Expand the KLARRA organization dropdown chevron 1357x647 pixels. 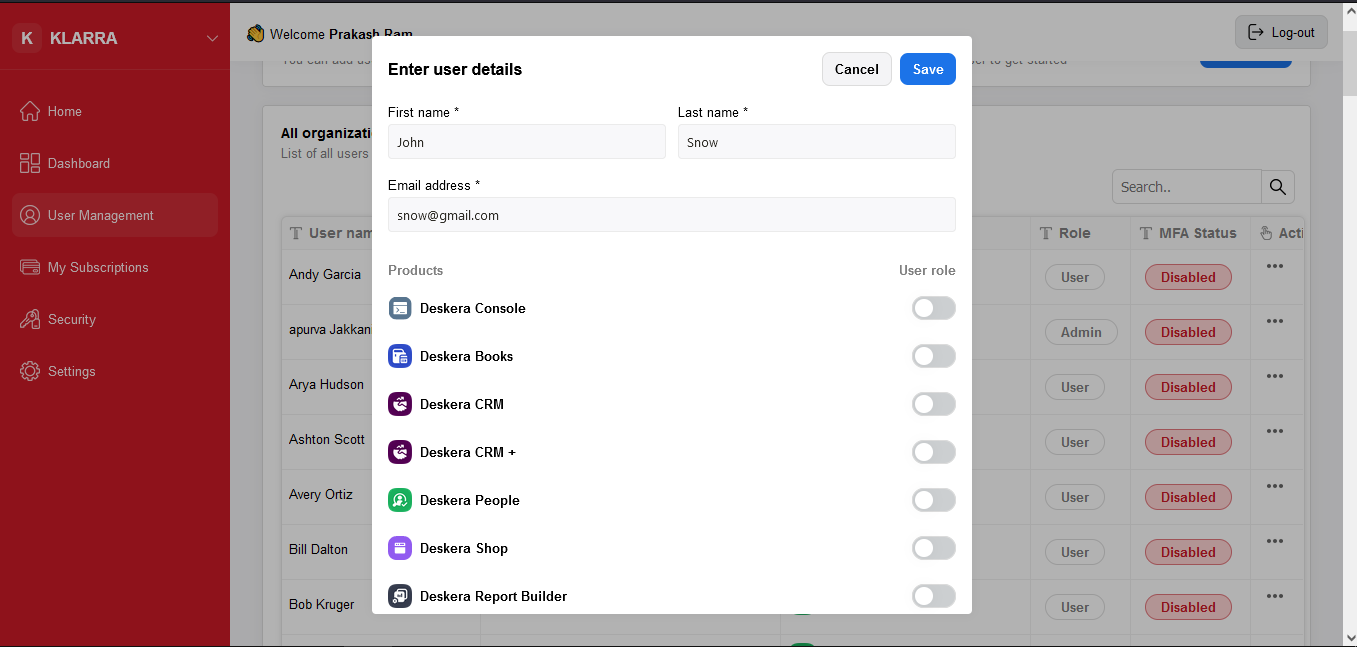click(212, 38)
